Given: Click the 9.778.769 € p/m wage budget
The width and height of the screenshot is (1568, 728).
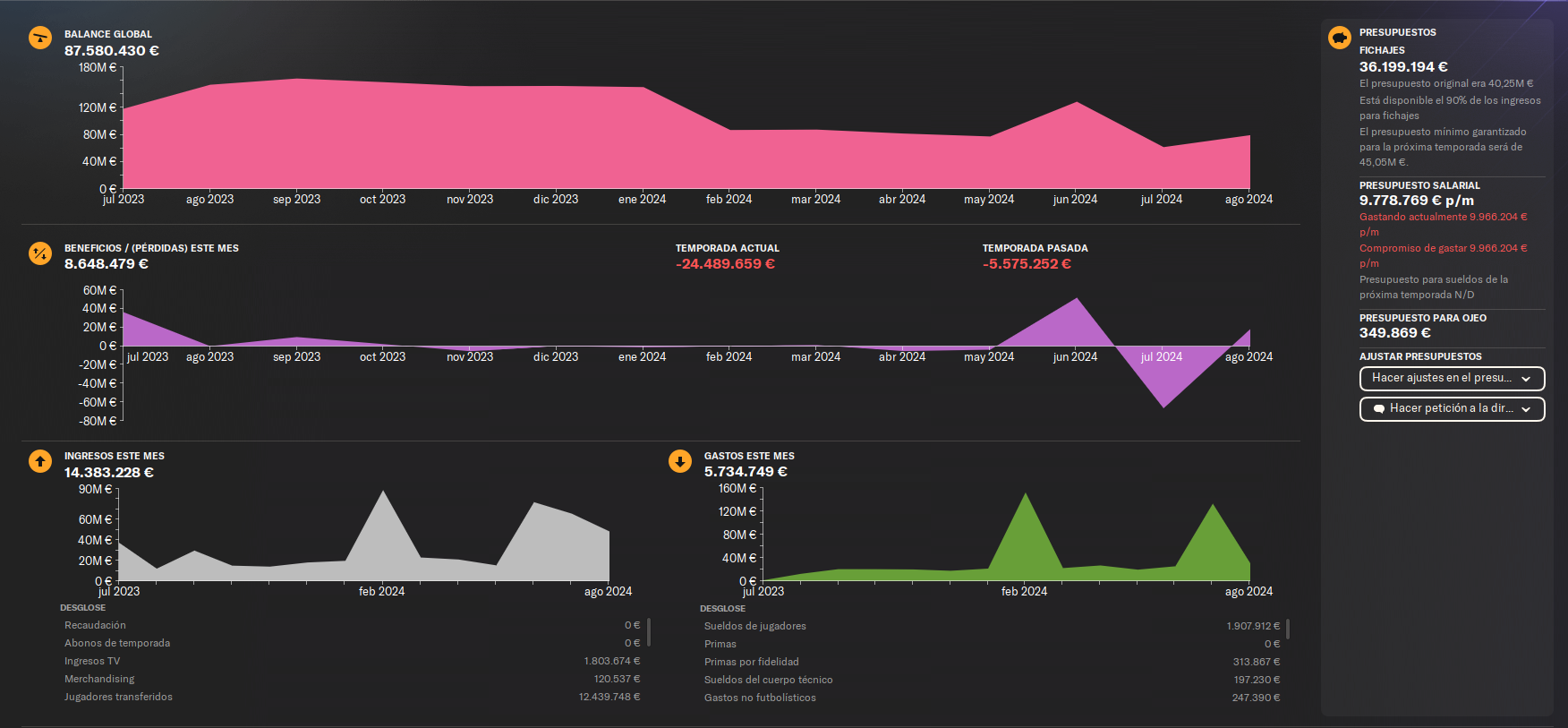Looking at the screenshot, I should 1417,201.
